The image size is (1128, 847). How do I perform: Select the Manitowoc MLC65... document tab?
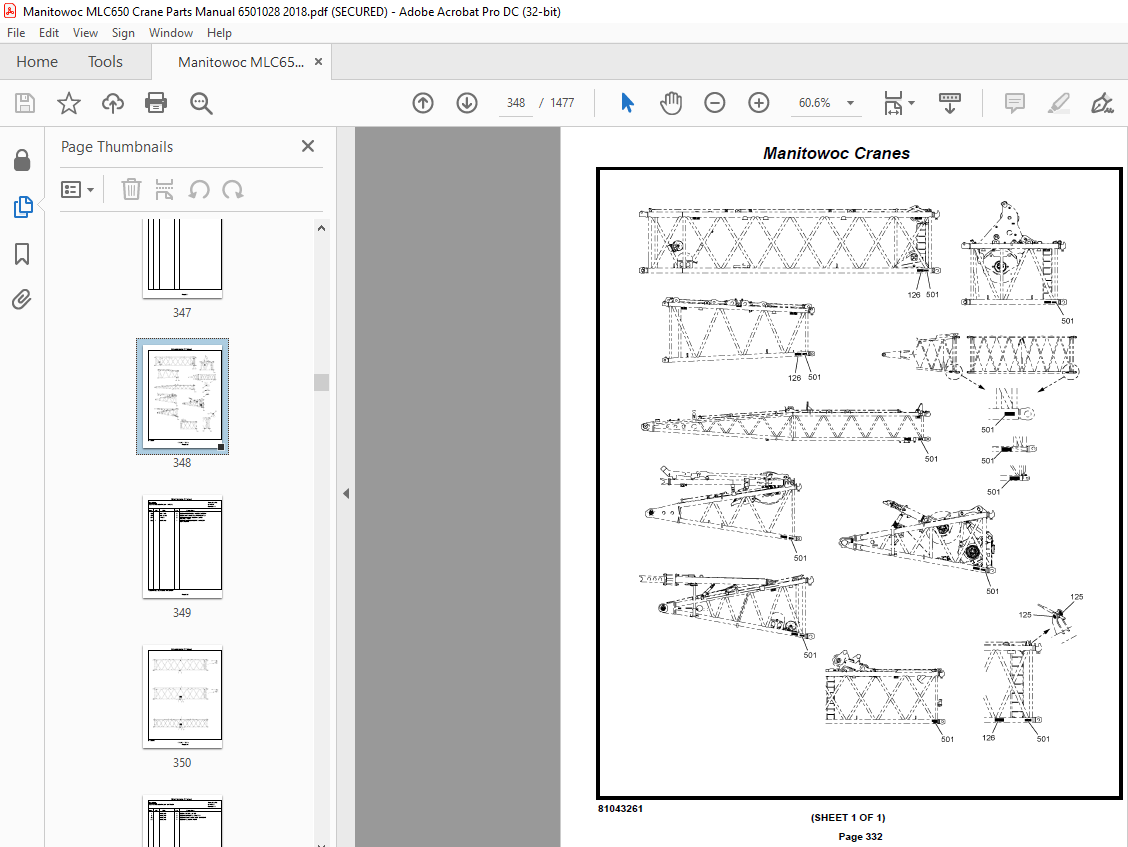(x=241, y=62)
